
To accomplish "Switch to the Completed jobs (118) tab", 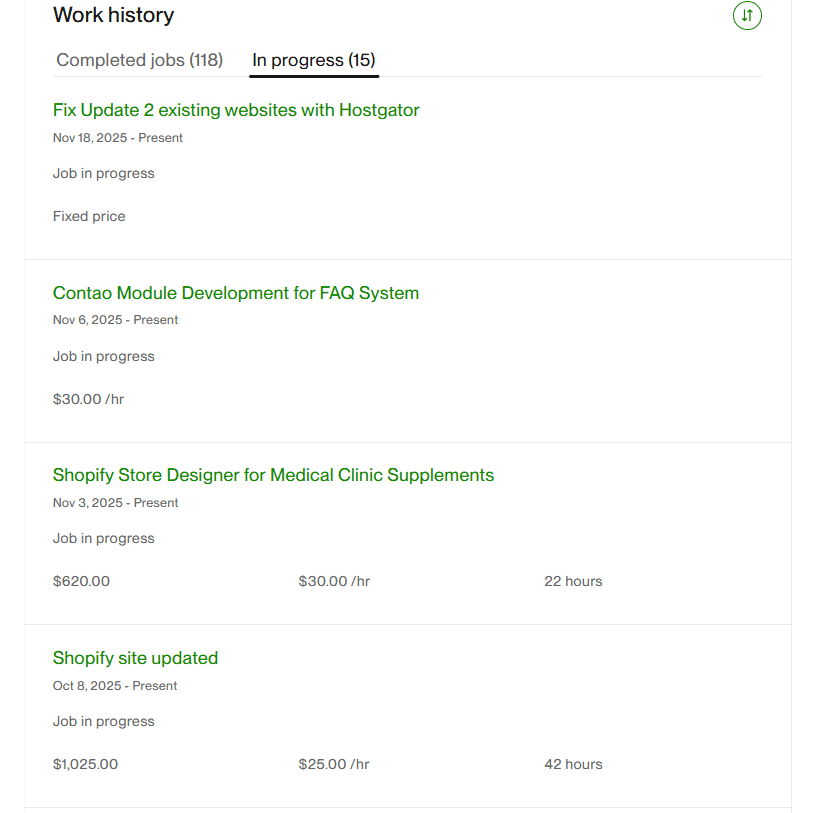I will [x=139, y=60].
